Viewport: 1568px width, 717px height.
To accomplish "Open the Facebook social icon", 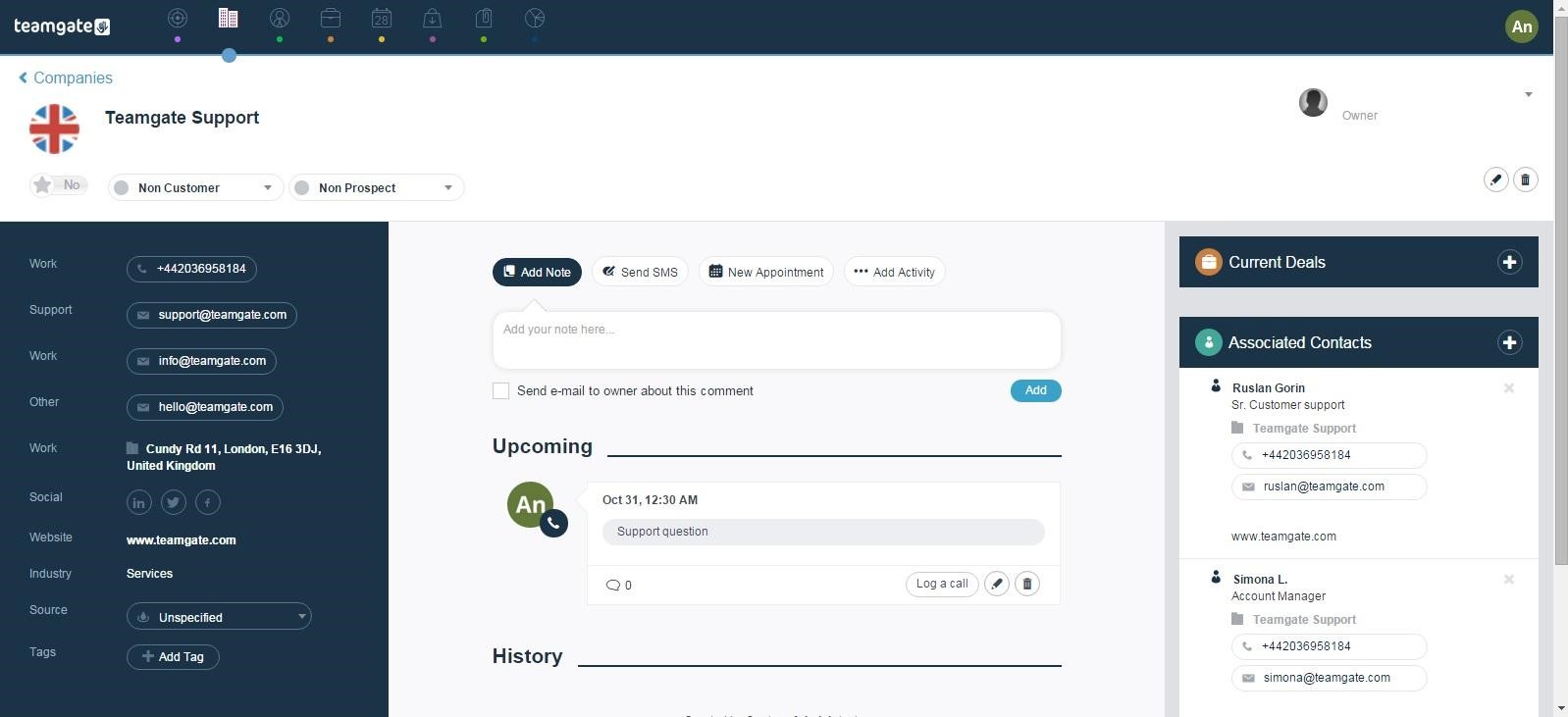I will 207,502.
